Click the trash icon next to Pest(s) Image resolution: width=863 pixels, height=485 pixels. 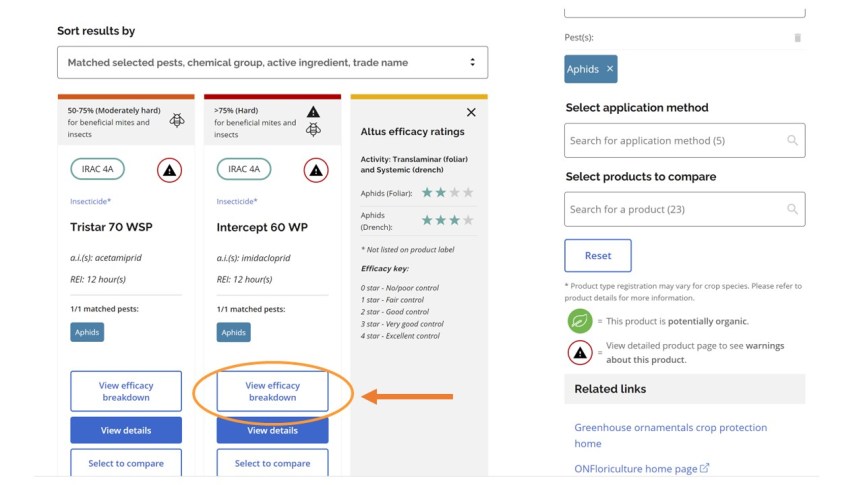(798, 37)
